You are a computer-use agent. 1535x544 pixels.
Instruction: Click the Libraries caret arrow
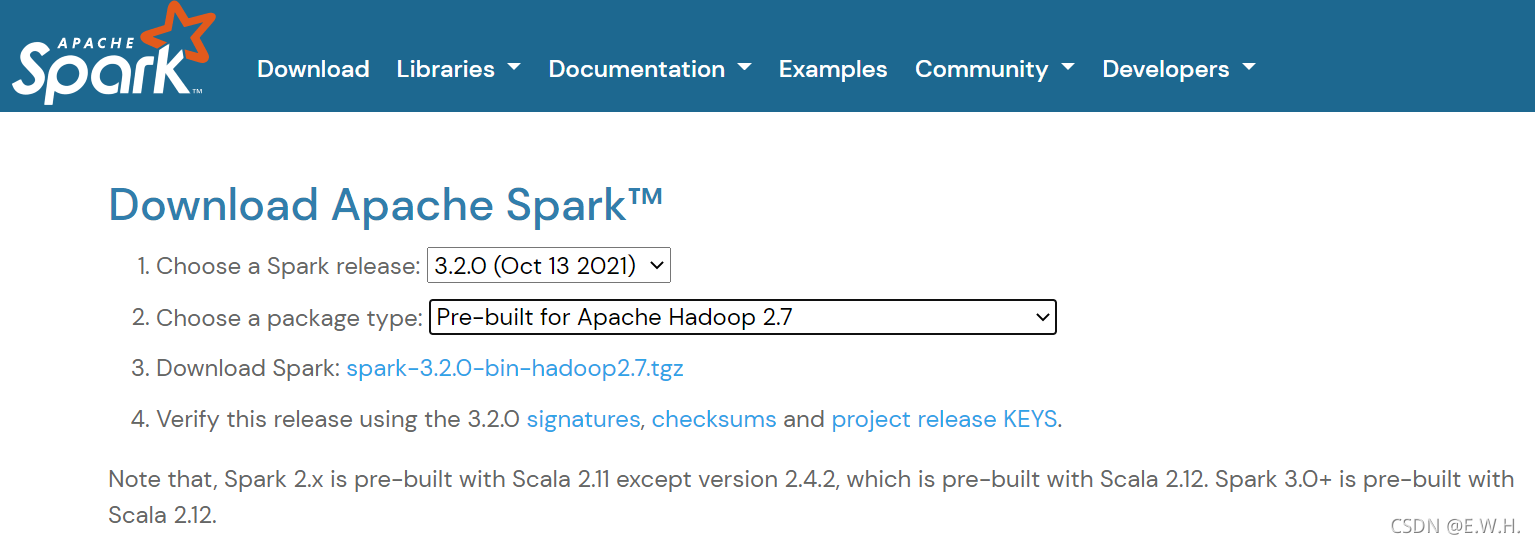[514, 68]
